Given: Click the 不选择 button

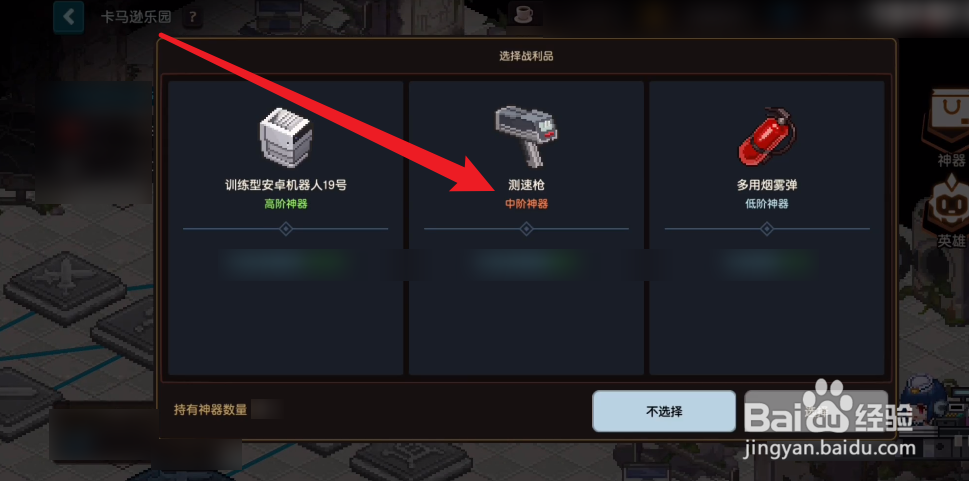Looking at the screenshot, I should coord(664,411).
